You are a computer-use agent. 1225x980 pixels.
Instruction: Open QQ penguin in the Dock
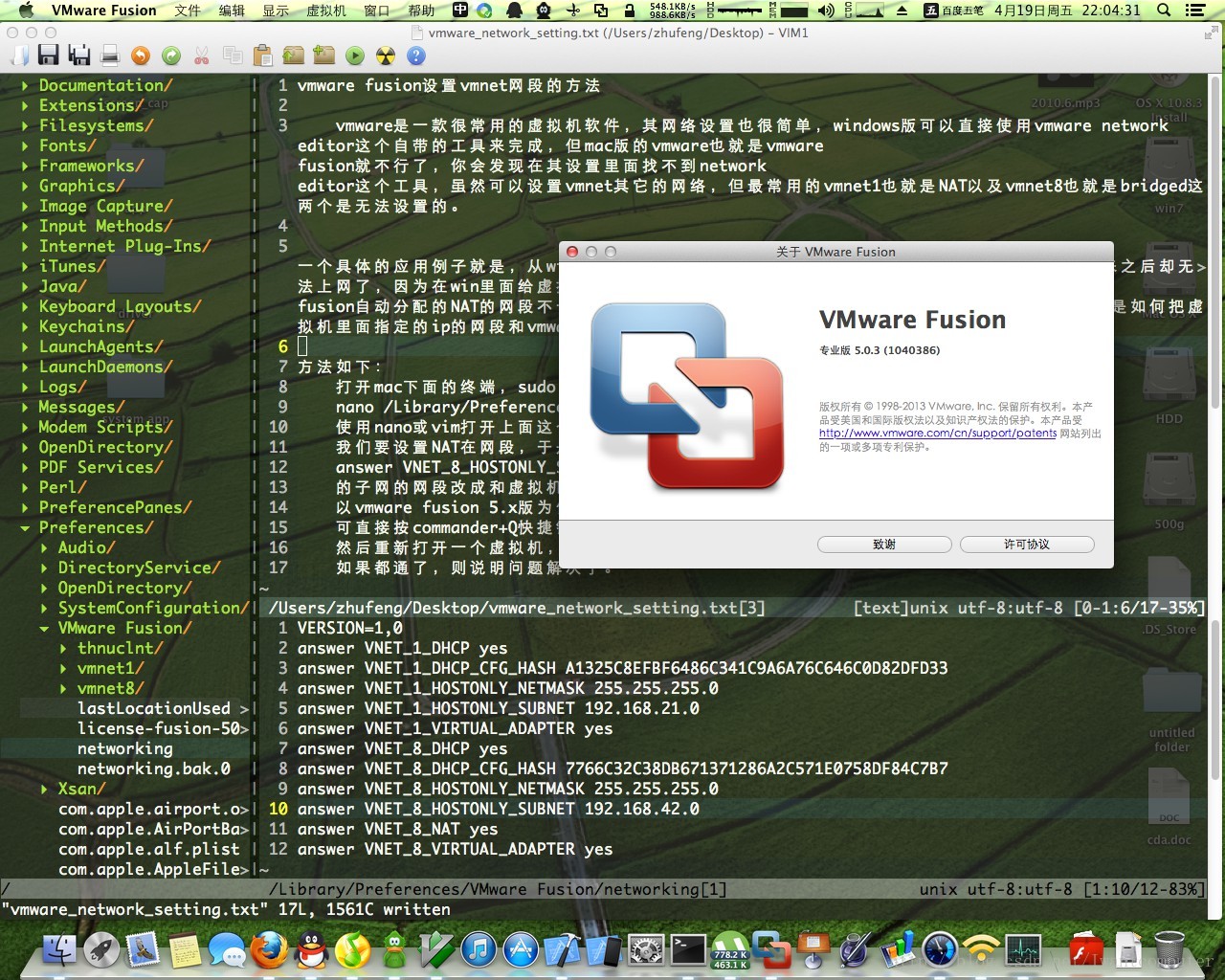(310, 949)
